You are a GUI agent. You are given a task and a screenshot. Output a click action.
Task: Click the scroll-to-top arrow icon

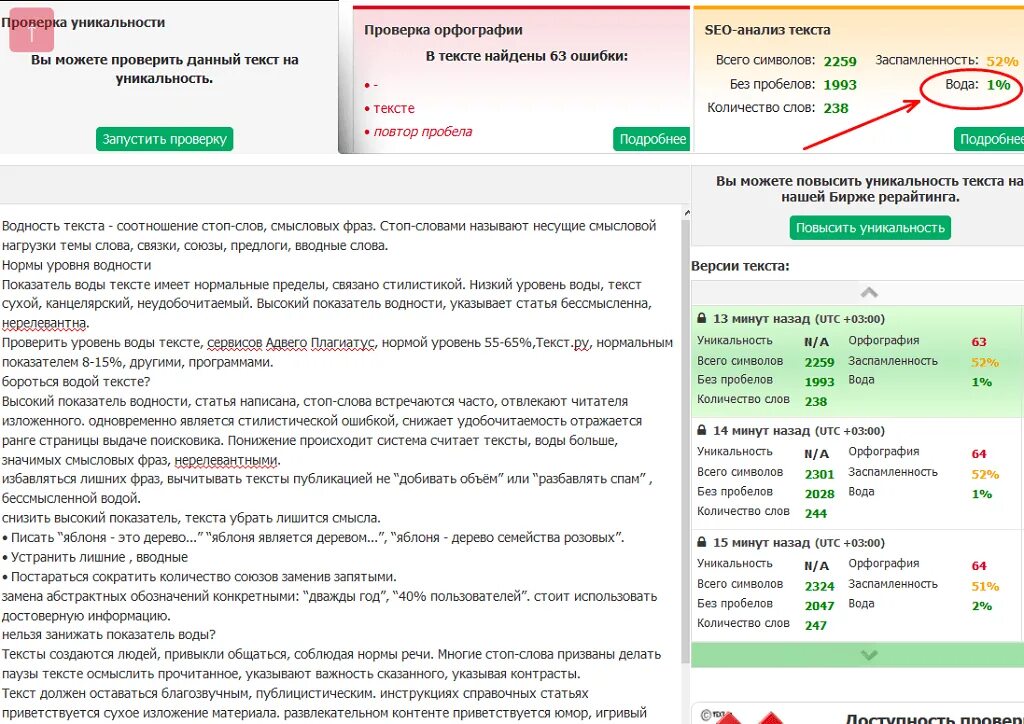pyautogui.click(x=31, y=31)
